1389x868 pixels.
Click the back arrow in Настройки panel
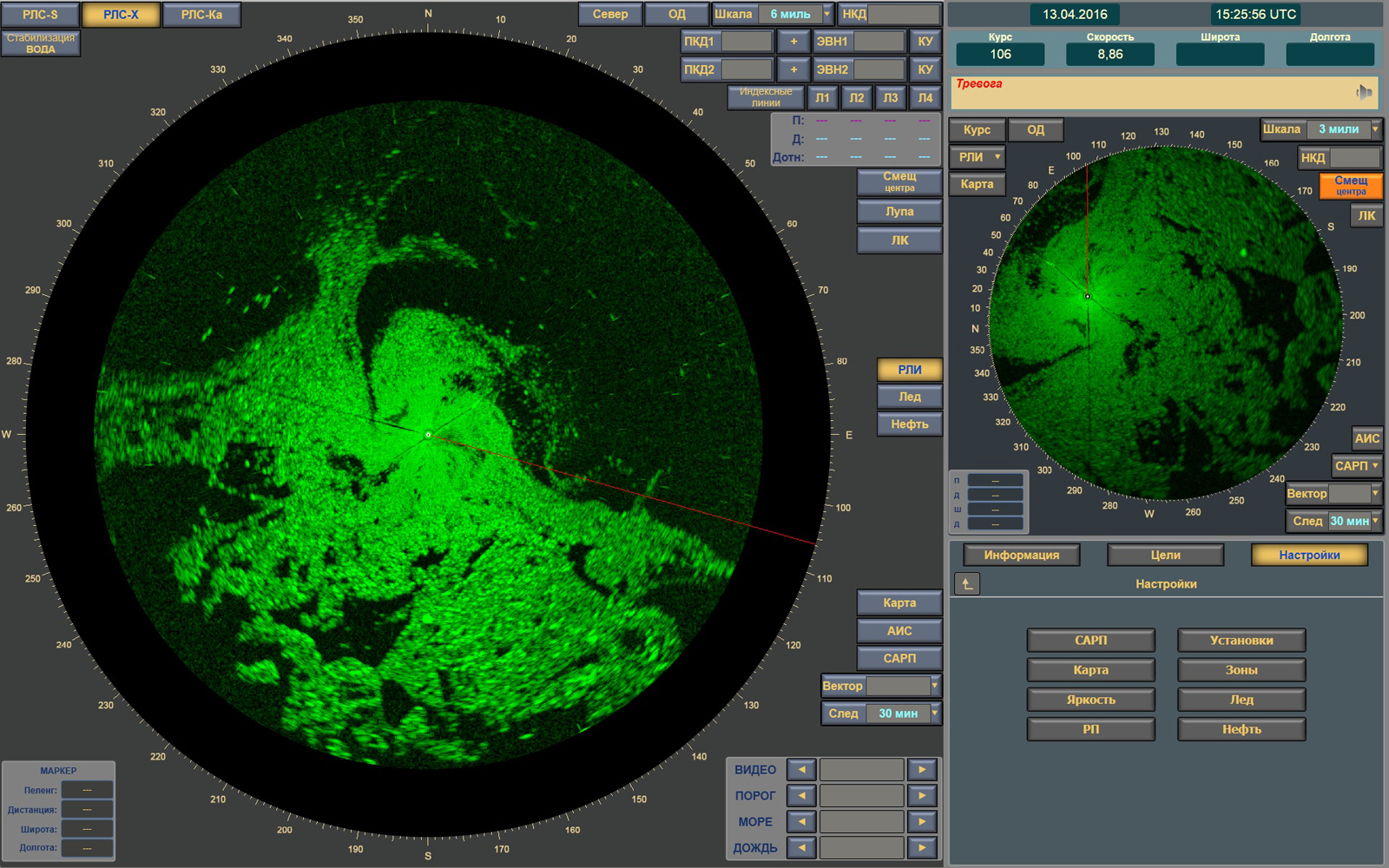(967, 584)
